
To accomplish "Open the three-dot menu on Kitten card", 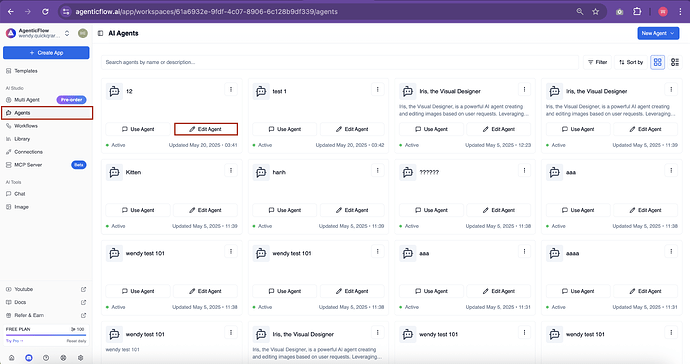I will [x=231, y=171].
